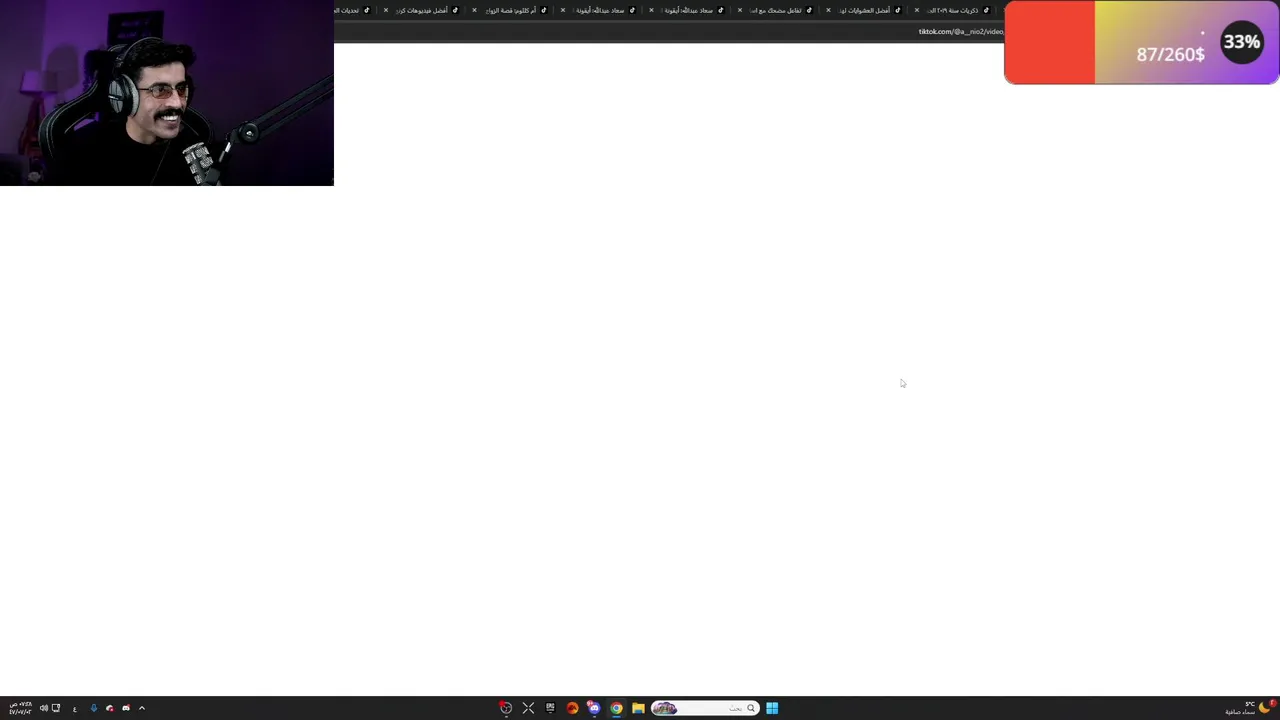Open the volume speaker tray icon
Screen dimensions: 1280x720
(x=44, y=708)
